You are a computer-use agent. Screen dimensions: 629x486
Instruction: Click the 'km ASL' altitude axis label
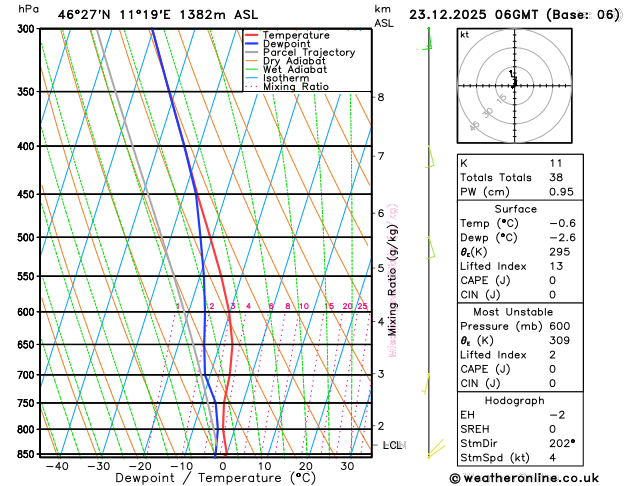click(x=383, y=16)
